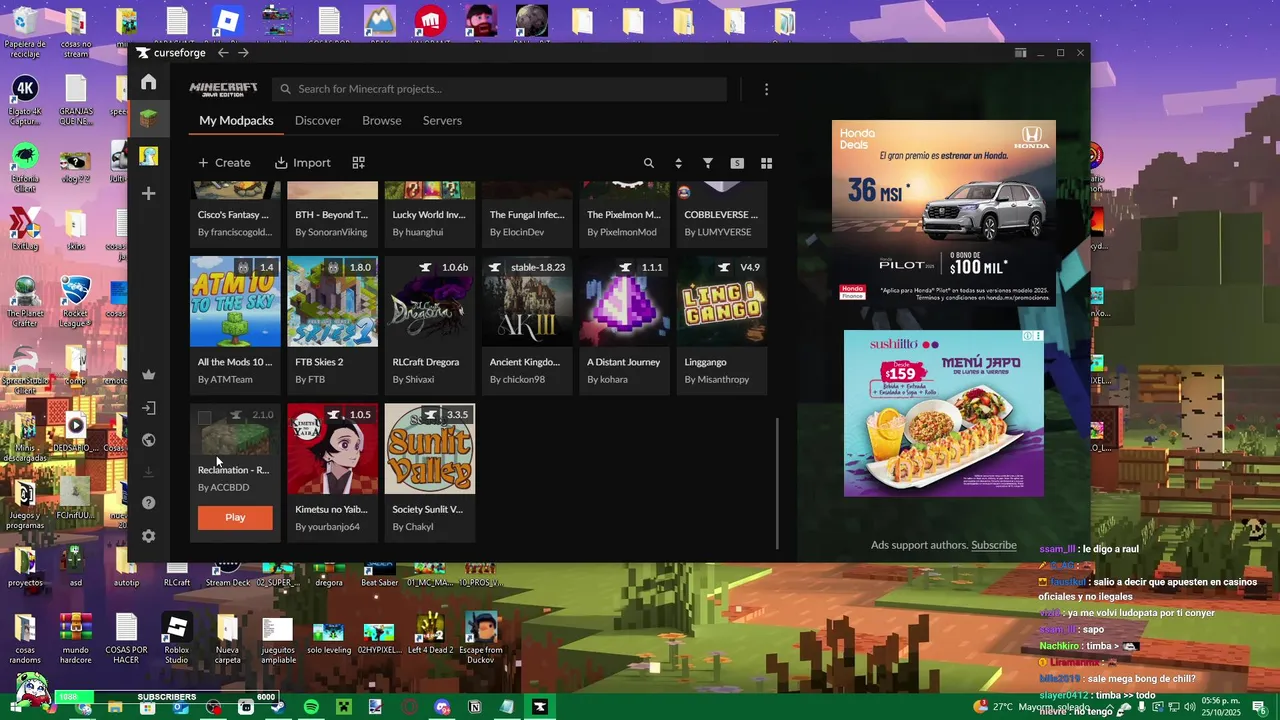The height and width of the screenshot is (720, 1280).
Task: Click the Minecraft launcher icon in taskbar
Action: (x=343, y=707)
